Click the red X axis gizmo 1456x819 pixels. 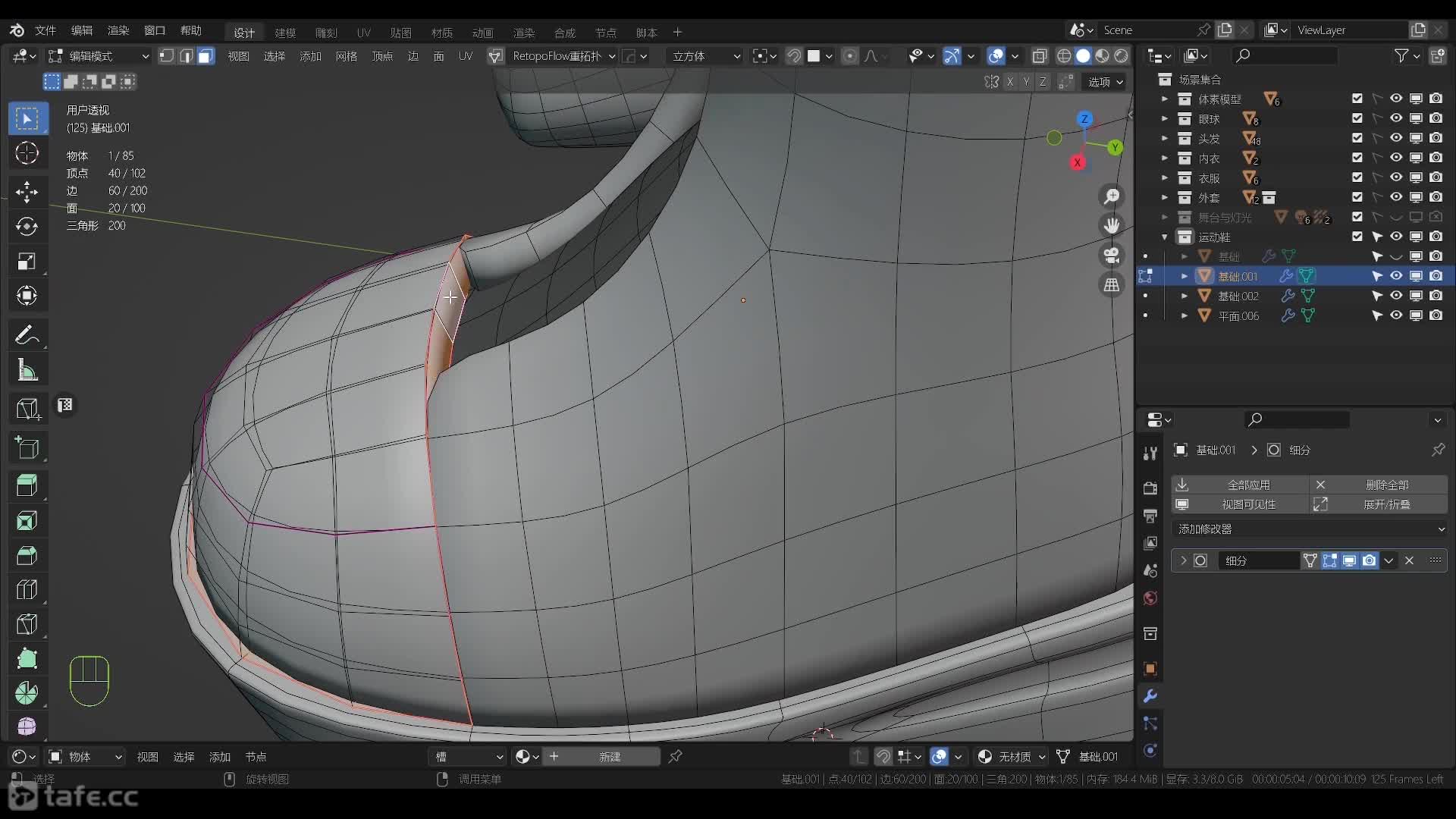(x=1077, y=162)
